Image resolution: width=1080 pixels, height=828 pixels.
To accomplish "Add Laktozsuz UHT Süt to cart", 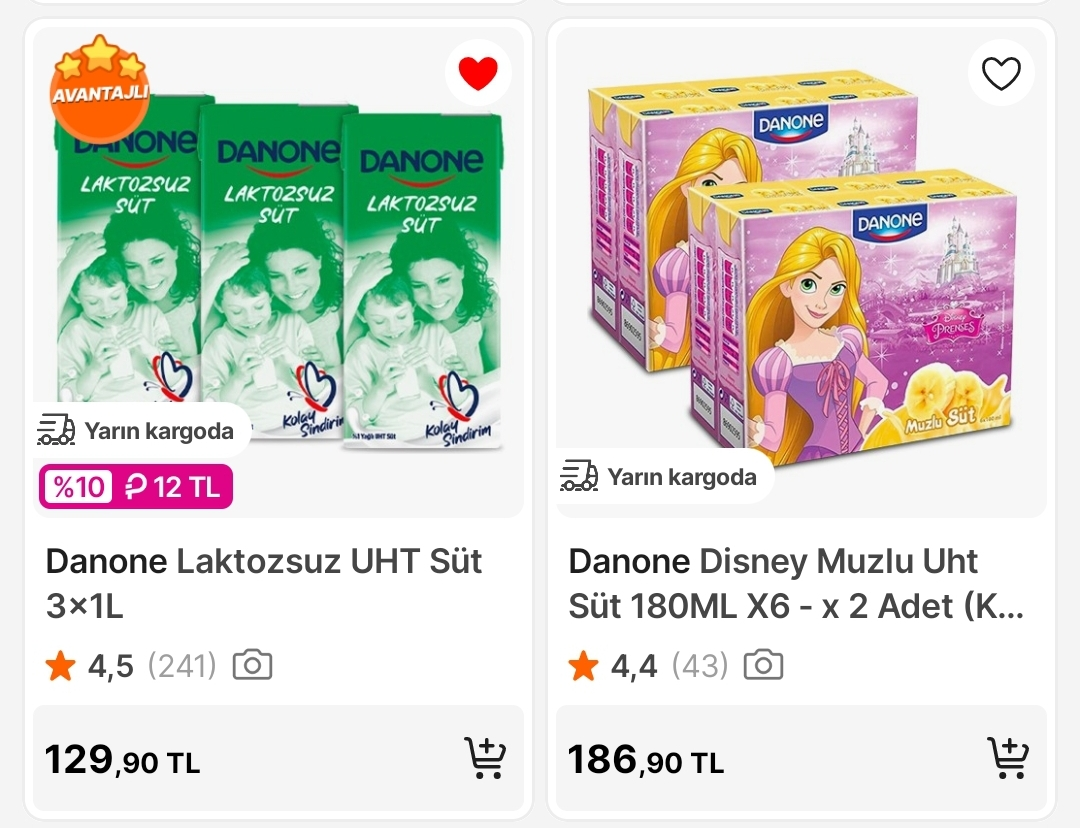I will pyautogui.click(x=485, y=759).
